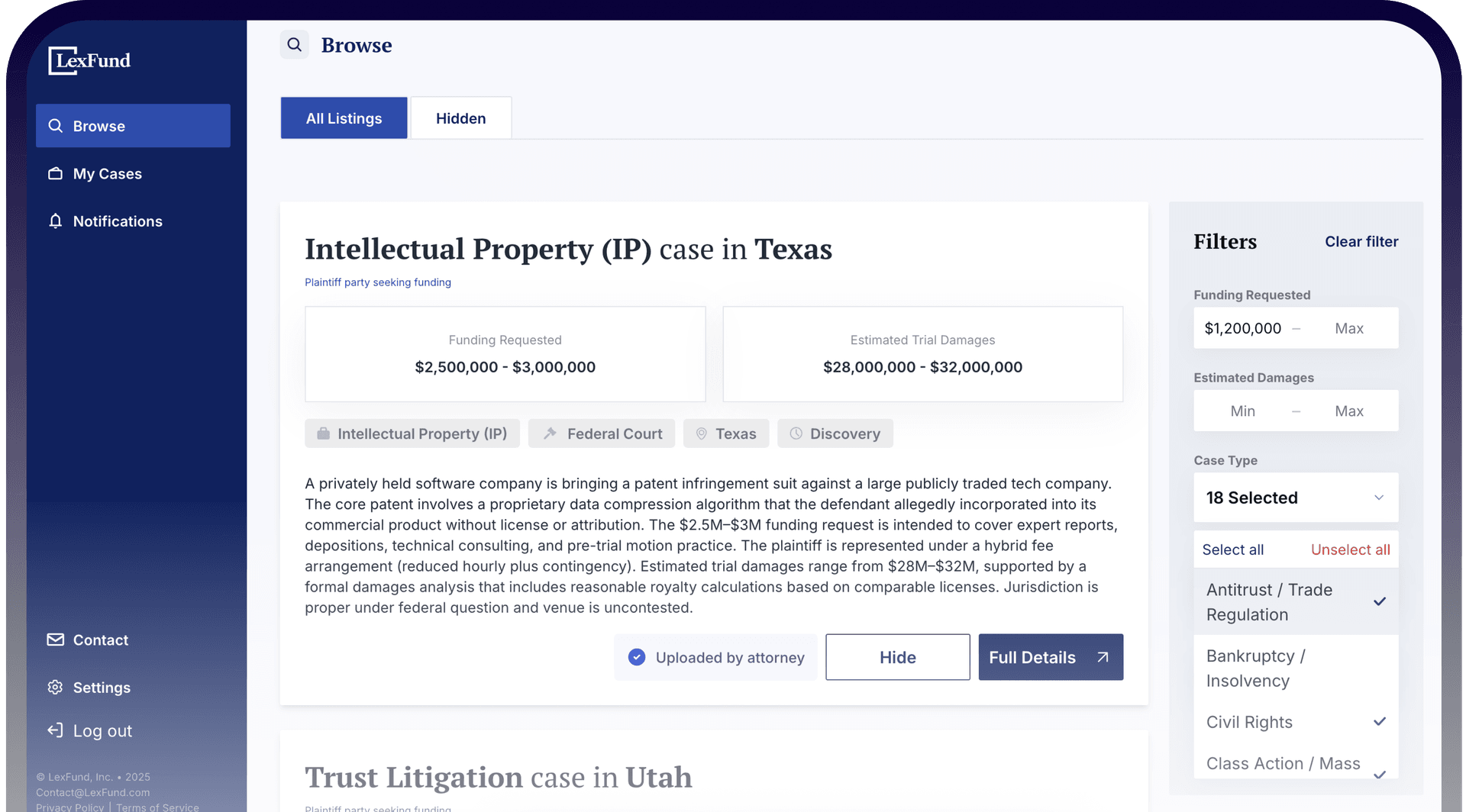This screenshot has width=1466, height=812.
Task: Switch to the Hidden tab
Action: (x=460, y=118)
